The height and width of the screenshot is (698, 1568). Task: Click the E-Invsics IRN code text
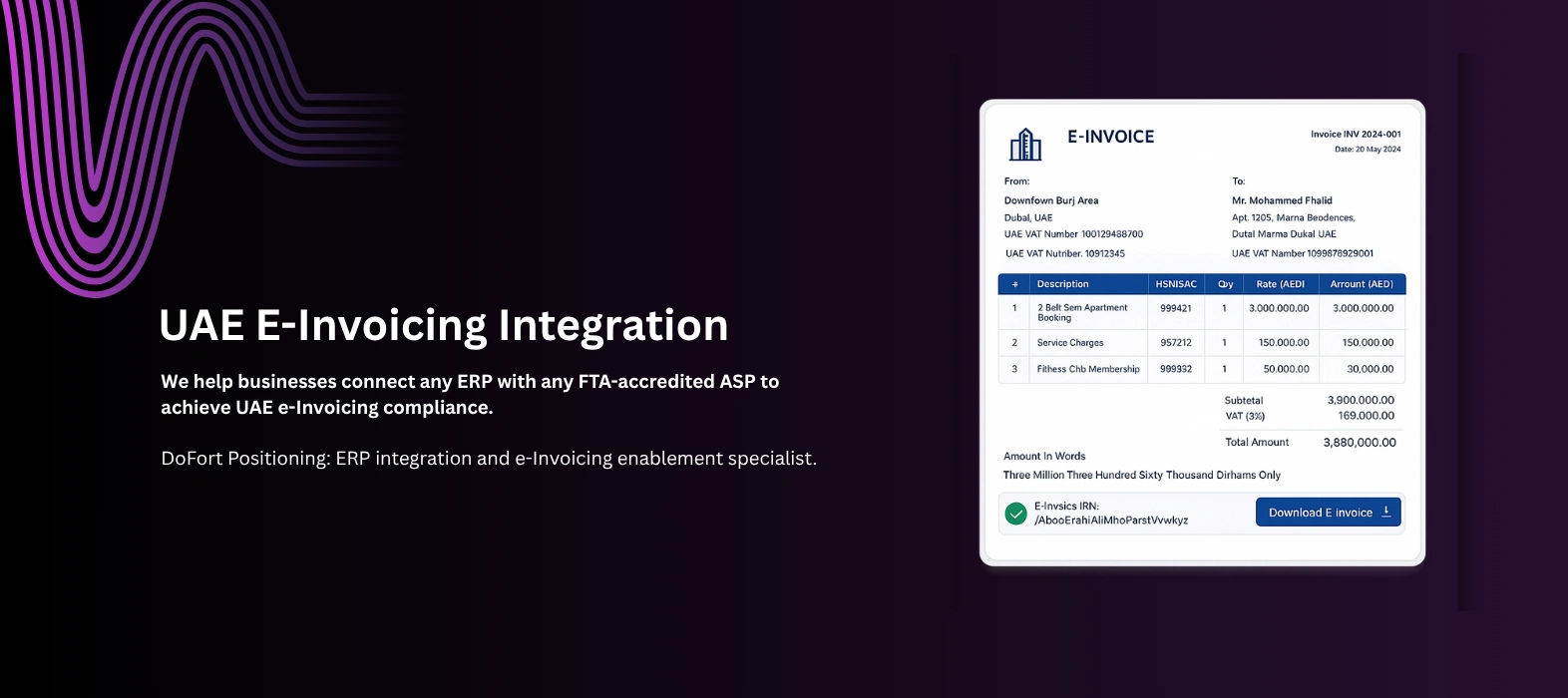[1111, 521]
